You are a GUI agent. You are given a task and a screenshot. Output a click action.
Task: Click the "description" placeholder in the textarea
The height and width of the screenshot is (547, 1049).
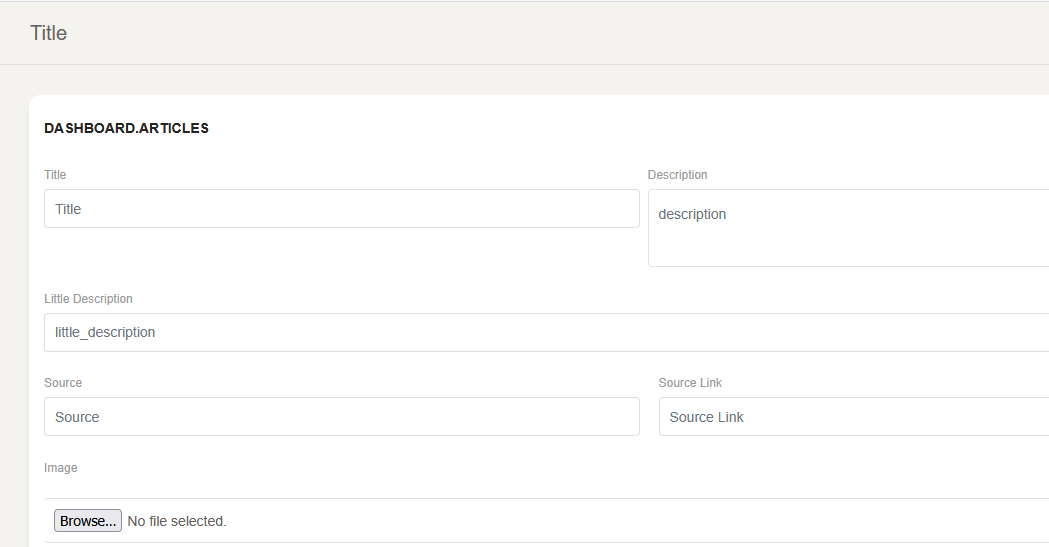click(x=692, y=214)
